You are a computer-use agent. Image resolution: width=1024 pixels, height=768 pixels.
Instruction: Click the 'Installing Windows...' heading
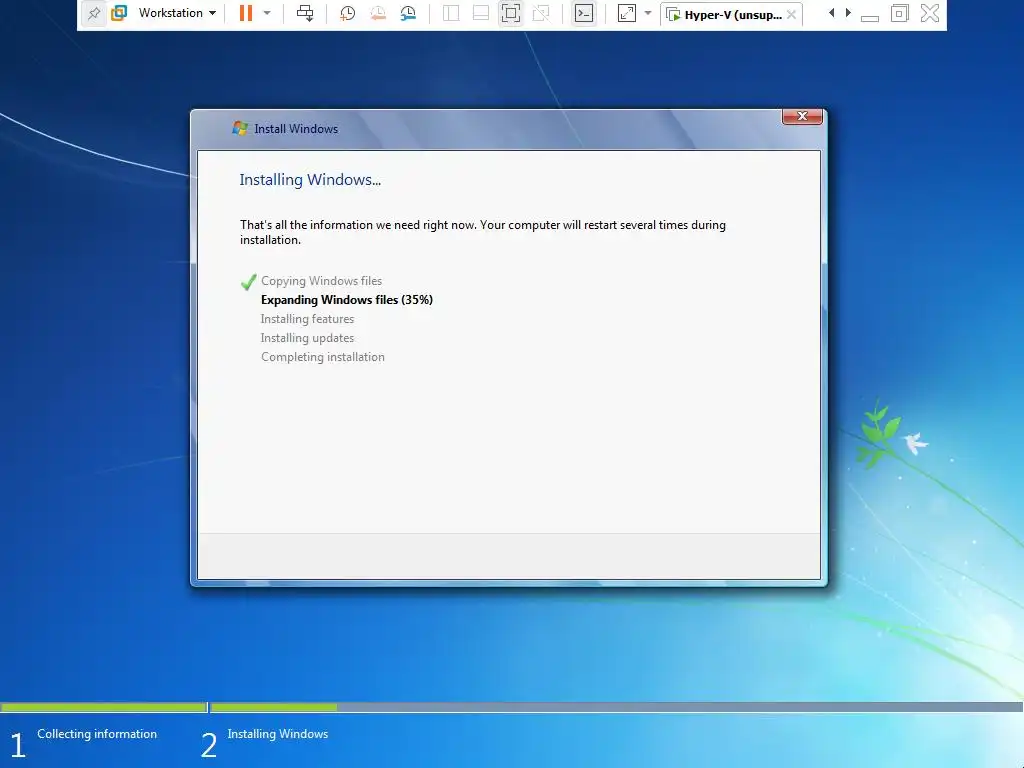310,180
